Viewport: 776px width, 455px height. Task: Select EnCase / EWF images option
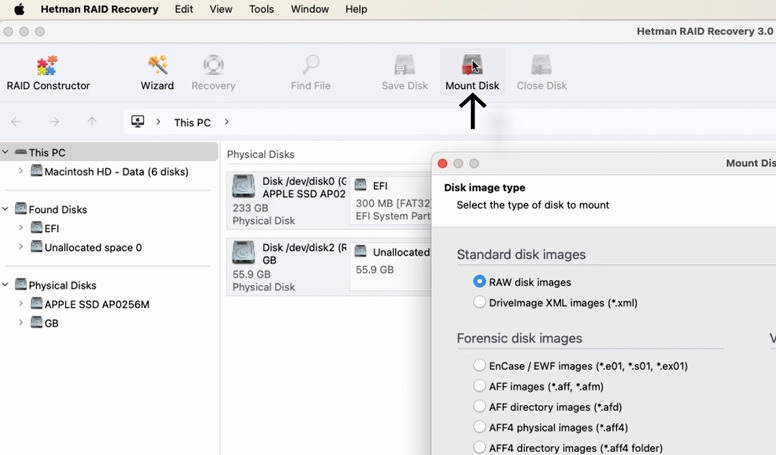tap(479, 365)
